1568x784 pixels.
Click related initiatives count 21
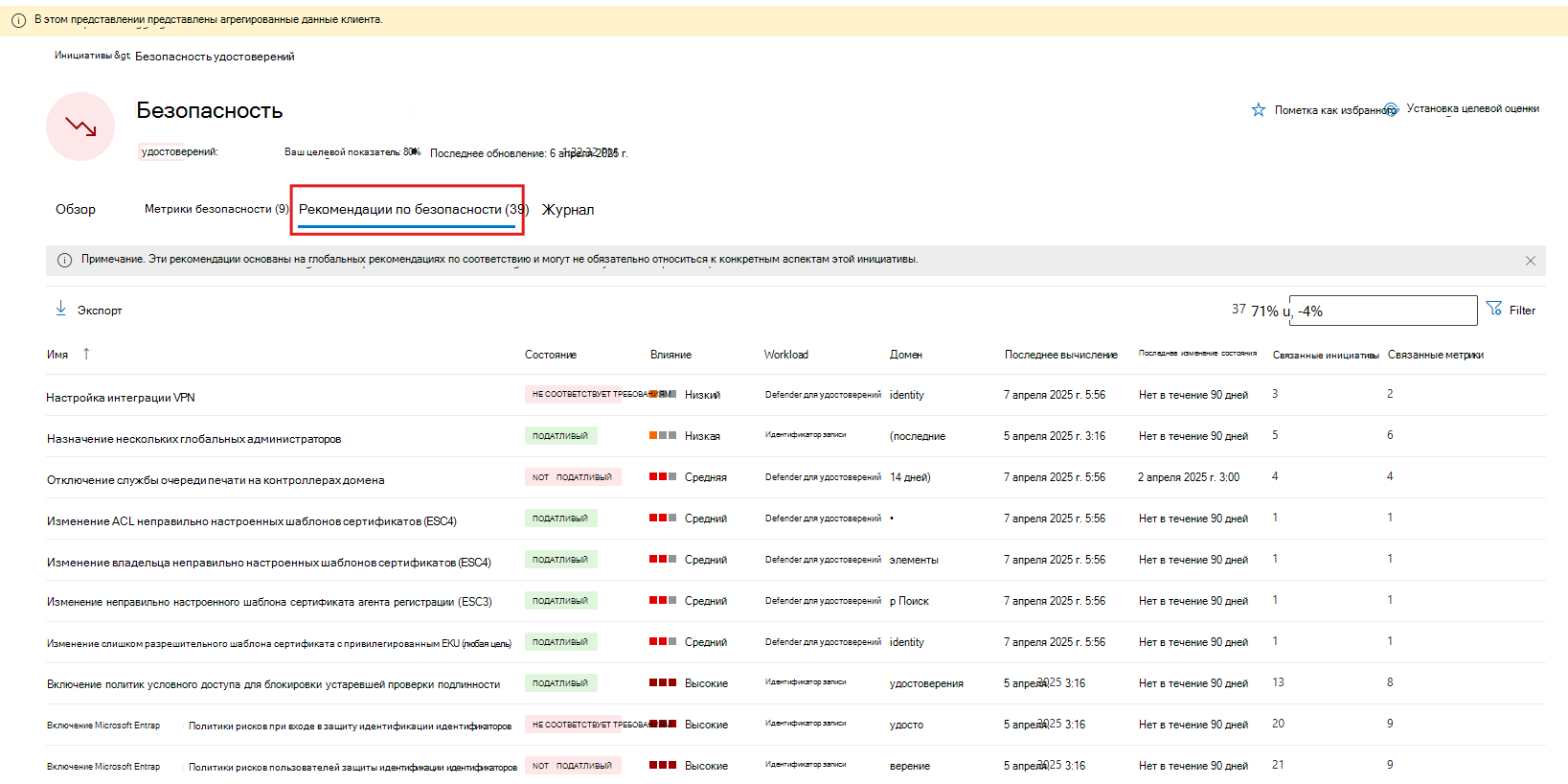coord(1278,765)
